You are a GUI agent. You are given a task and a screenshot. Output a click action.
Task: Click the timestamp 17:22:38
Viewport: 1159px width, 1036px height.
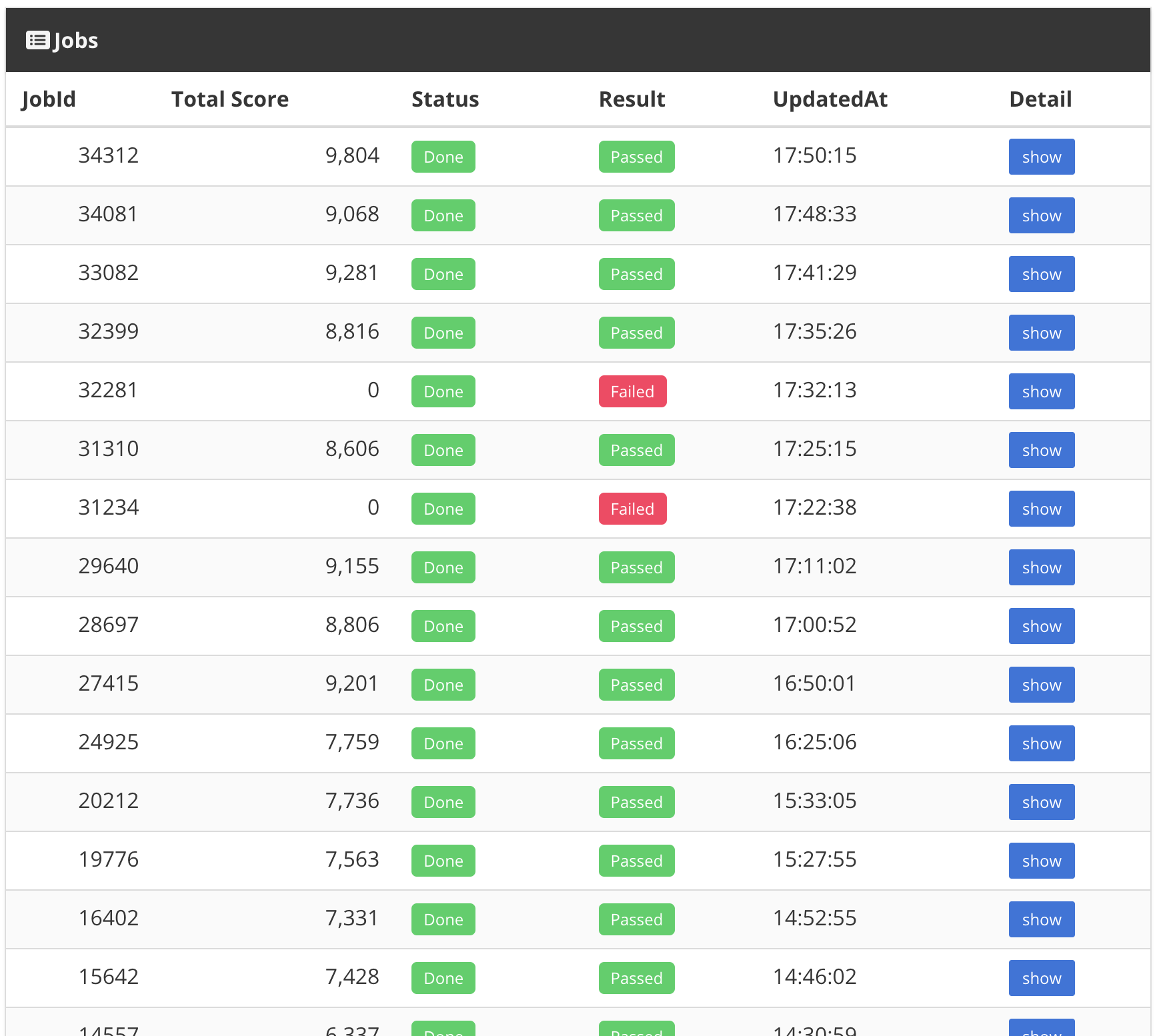815,507
